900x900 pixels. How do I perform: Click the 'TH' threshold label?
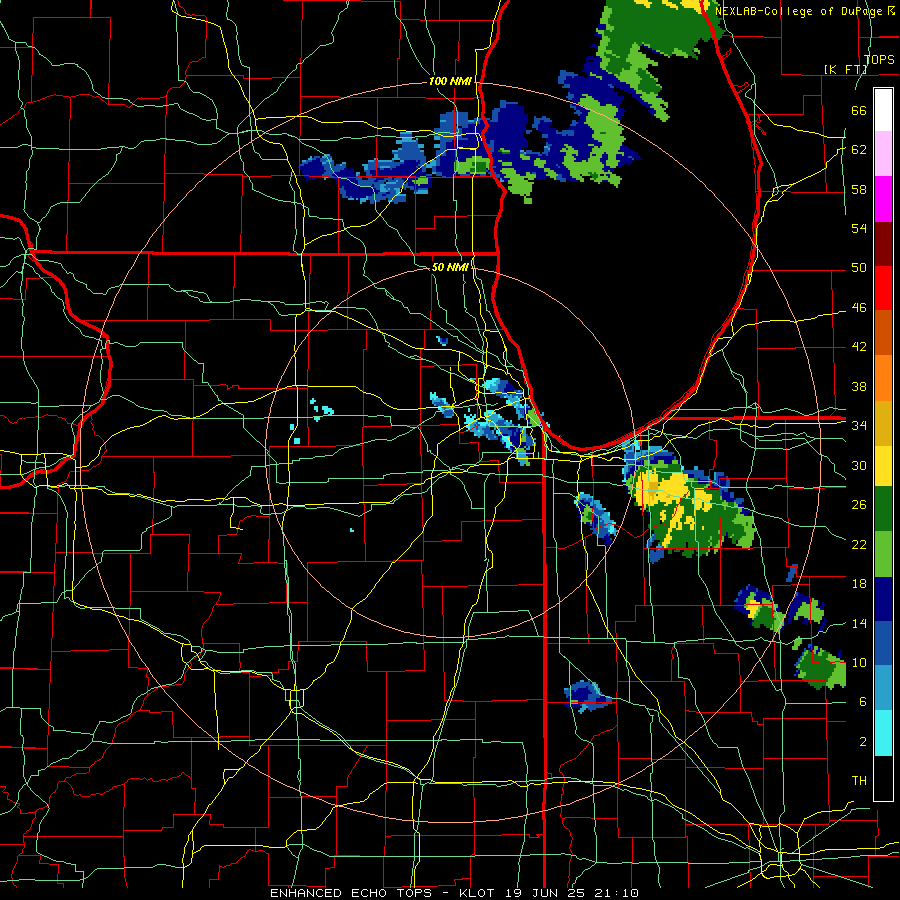[x=859, y=781]
